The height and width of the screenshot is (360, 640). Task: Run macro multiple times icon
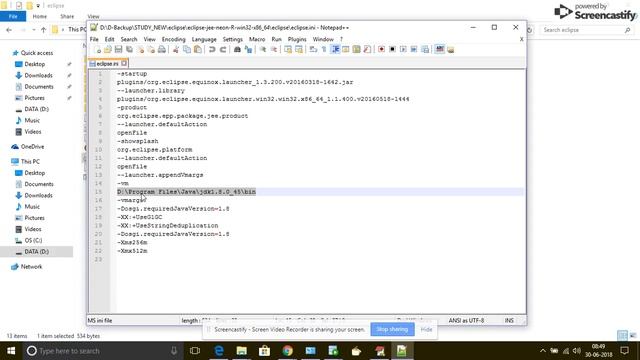tap(414, 49)
